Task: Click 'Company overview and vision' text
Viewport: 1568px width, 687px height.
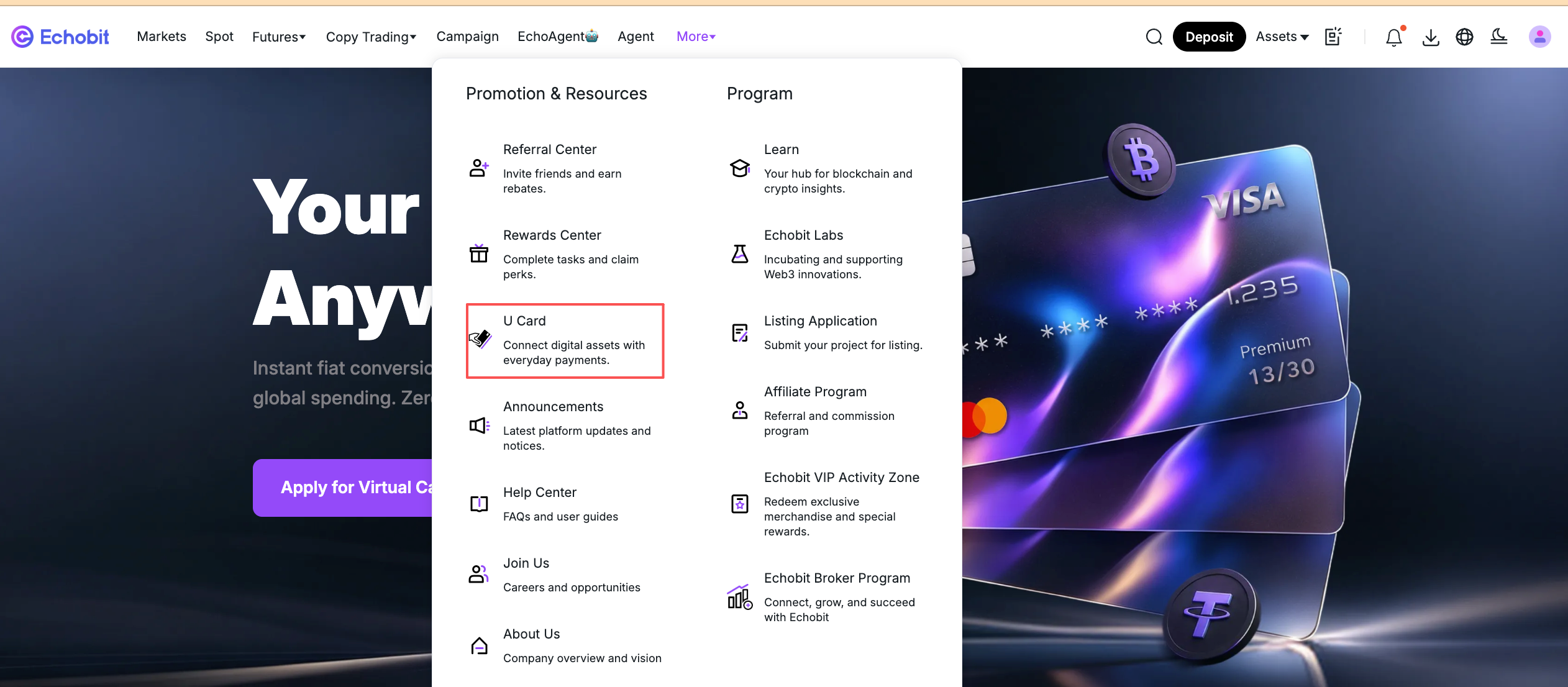Action: 582,658
